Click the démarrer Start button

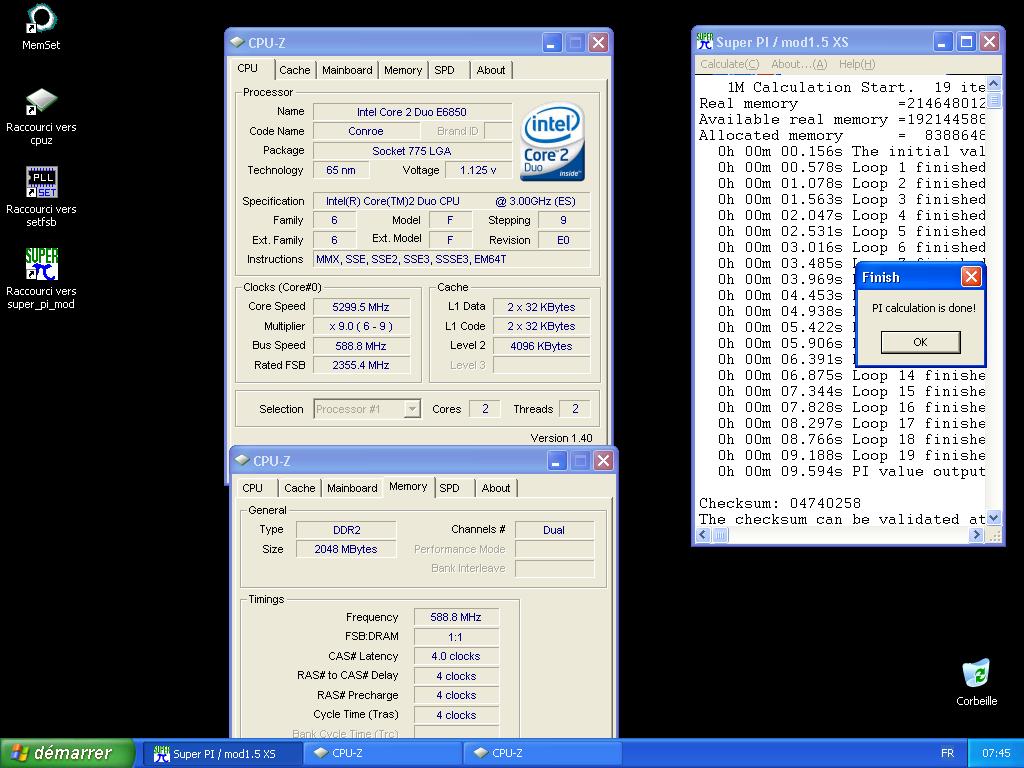click(67, 753)
